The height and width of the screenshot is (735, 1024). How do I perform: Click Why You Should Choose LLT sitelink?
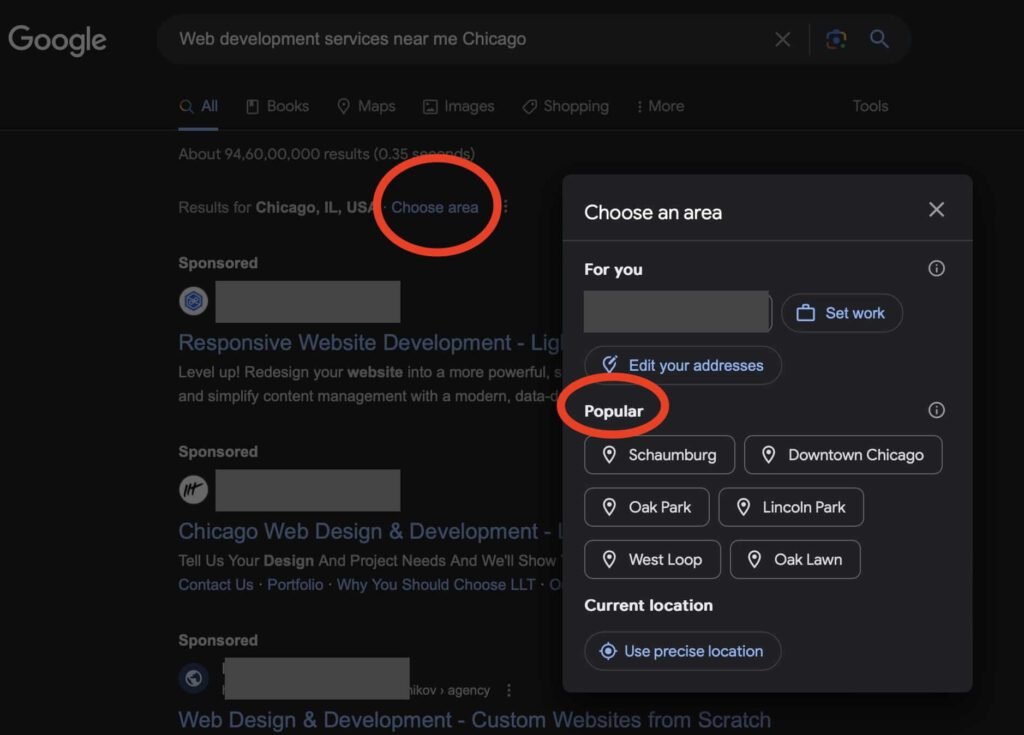(436, 585)
